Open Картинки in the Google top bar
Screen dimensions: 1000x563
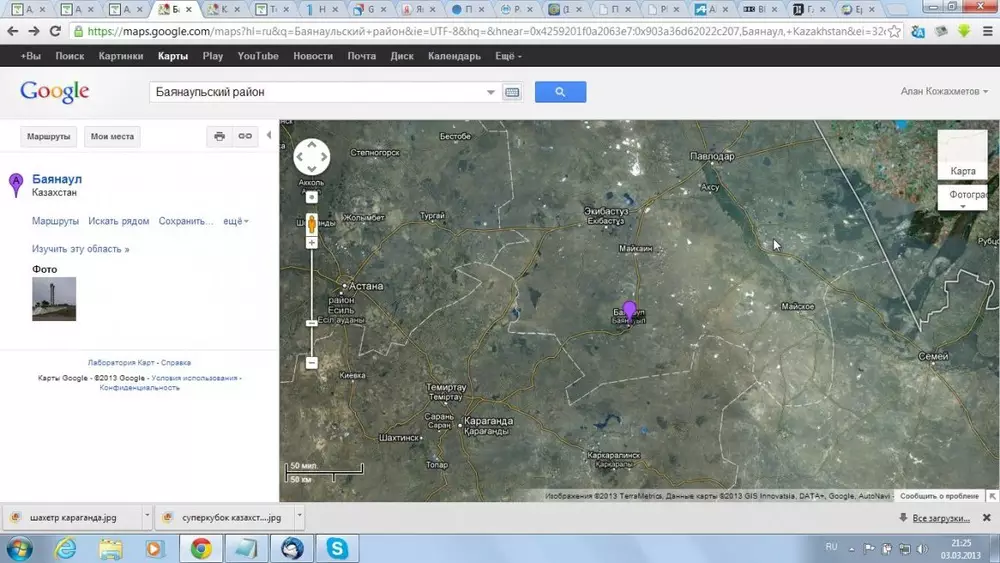click(x=121, y=56)
